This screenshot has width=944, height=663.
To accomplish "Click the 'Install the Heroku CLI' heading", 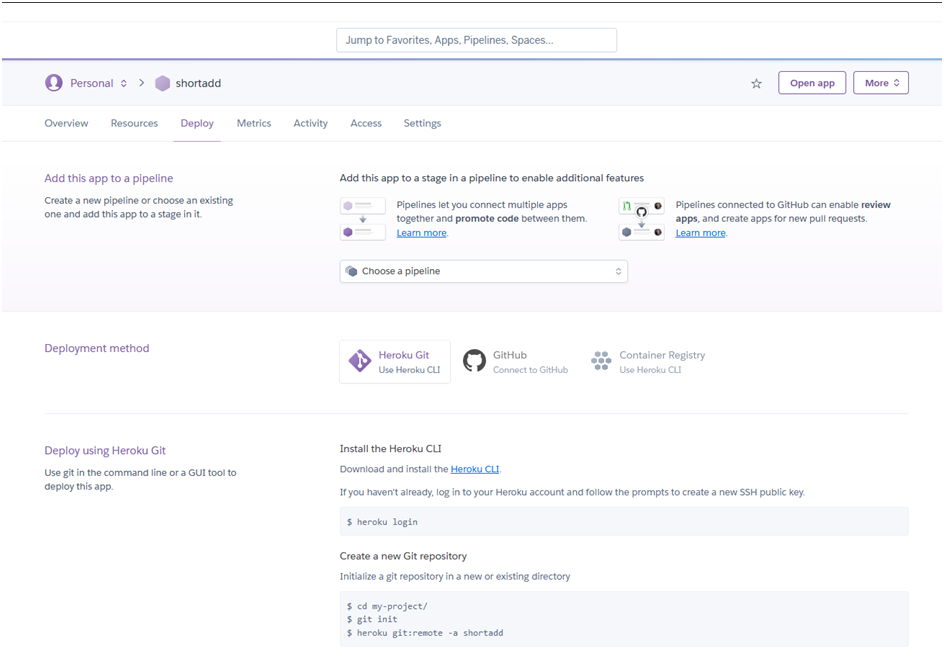I will click(x=390, y=449).
